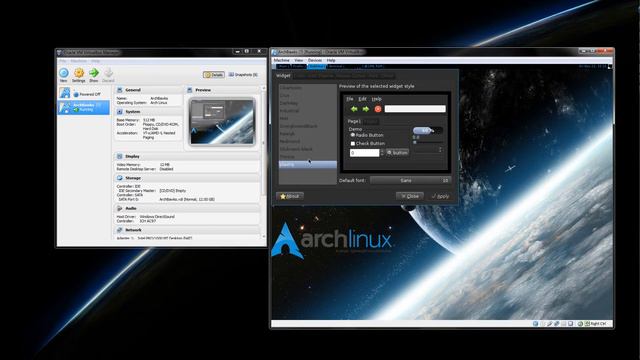Screen dimensions: 640x360
Task: Click the first VM status bar indicator icon
Action: 536,324
